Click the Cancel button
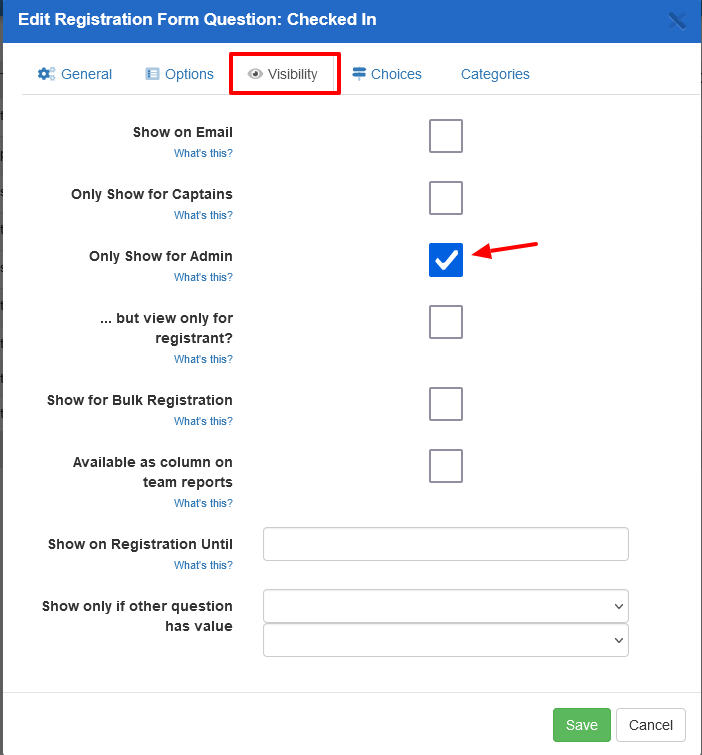Image resolution: width=702 pixels, height=755 pixels. pos(651,725)
